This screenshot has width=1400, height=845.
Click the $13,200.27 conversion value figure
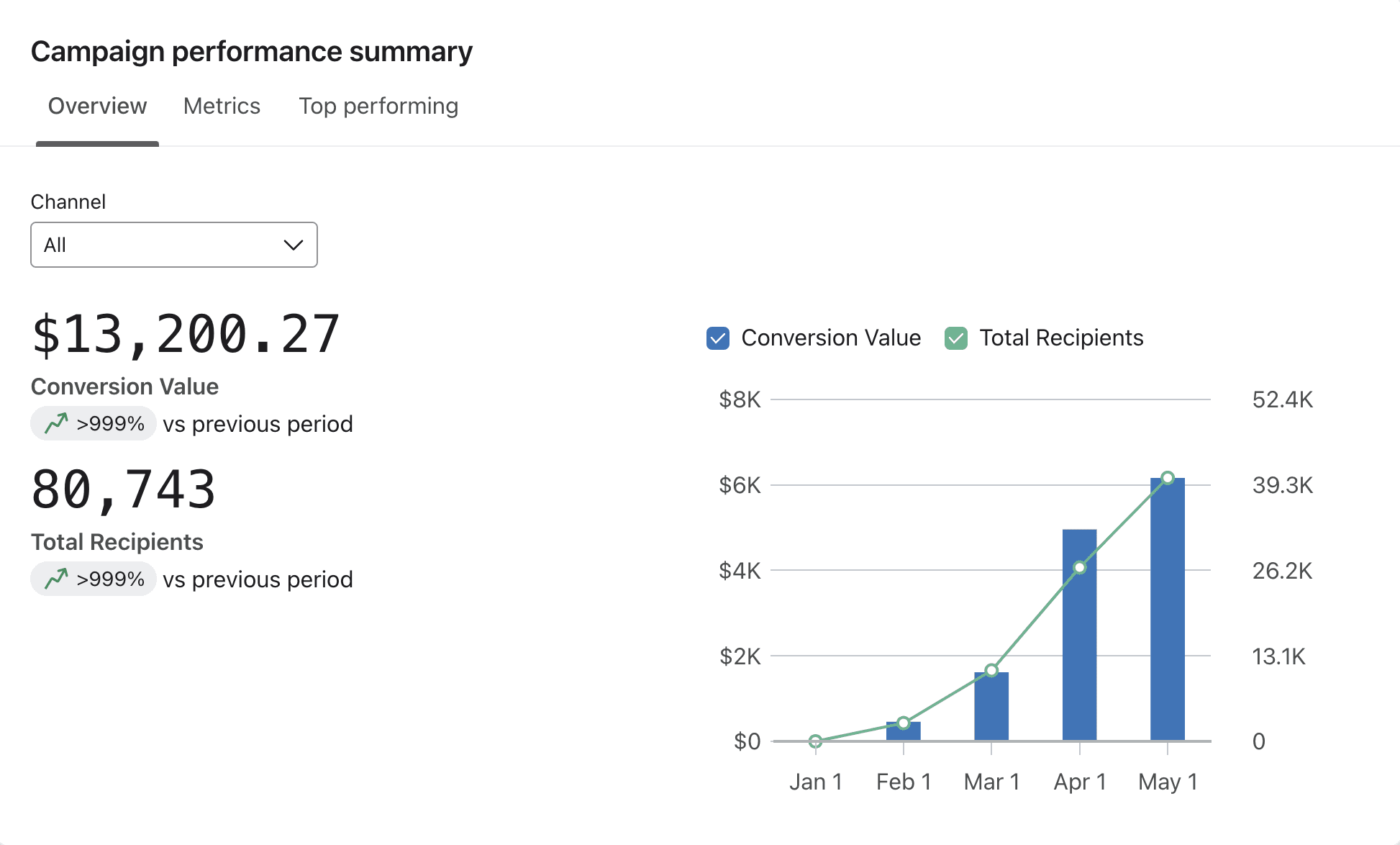coord(186,335)
